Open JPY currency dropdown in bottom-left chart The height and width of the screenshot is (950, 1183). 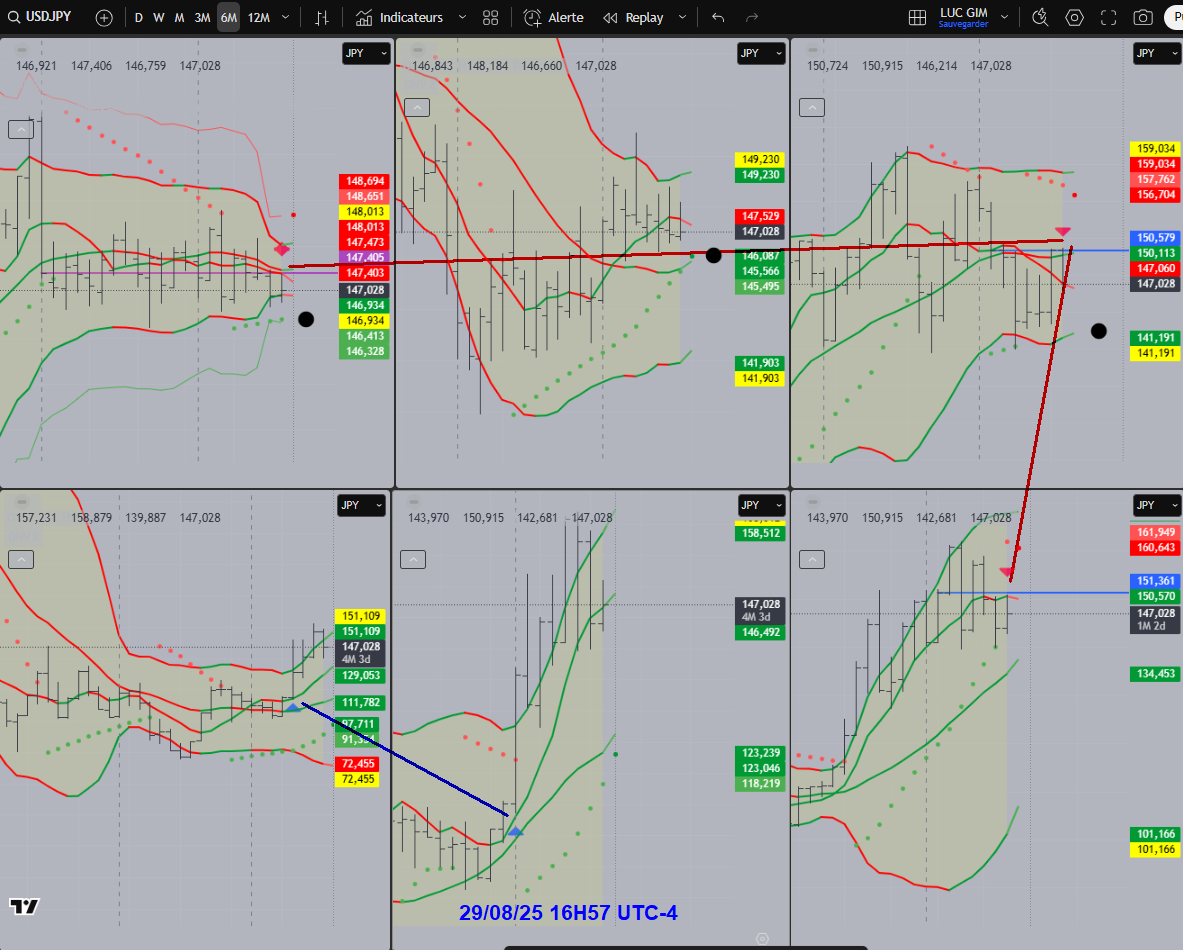pos(361,505)
